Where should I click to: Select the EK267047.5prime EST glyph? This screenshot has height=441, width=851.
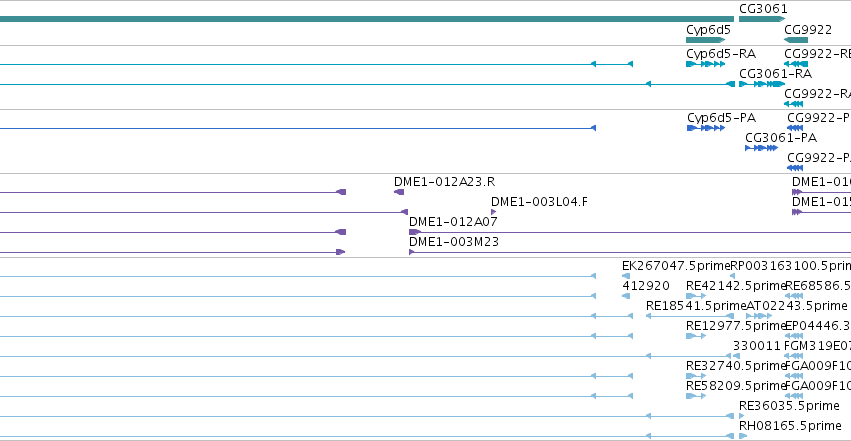(x=626, y=276)
